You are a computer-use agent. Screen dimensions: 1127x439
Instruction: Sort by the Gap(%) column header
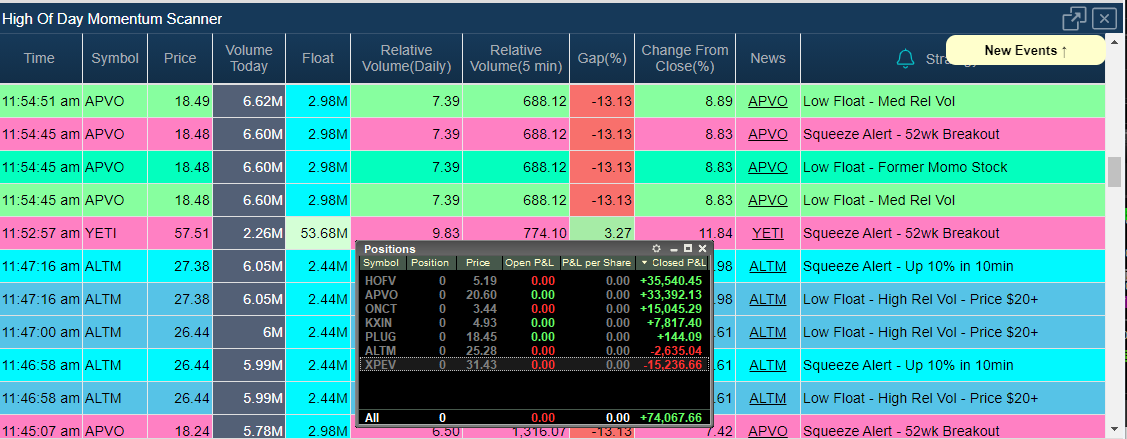602,58
